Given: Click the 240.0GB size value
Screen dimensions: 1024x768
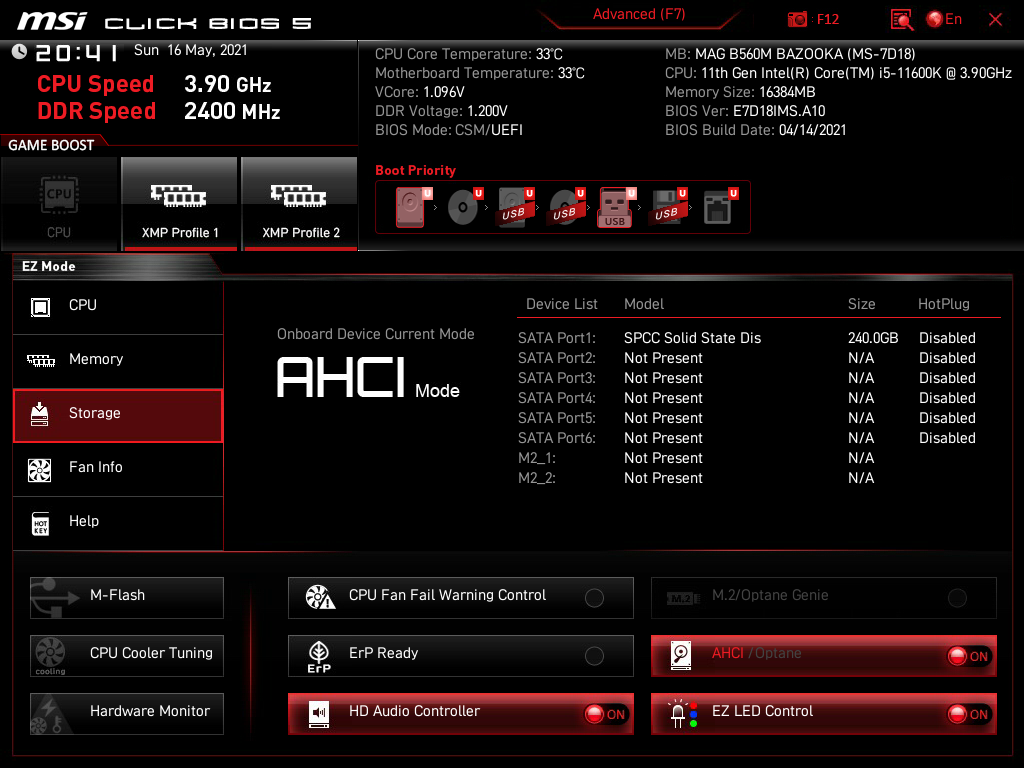Looking at the screenshot, I should (872, 338).
